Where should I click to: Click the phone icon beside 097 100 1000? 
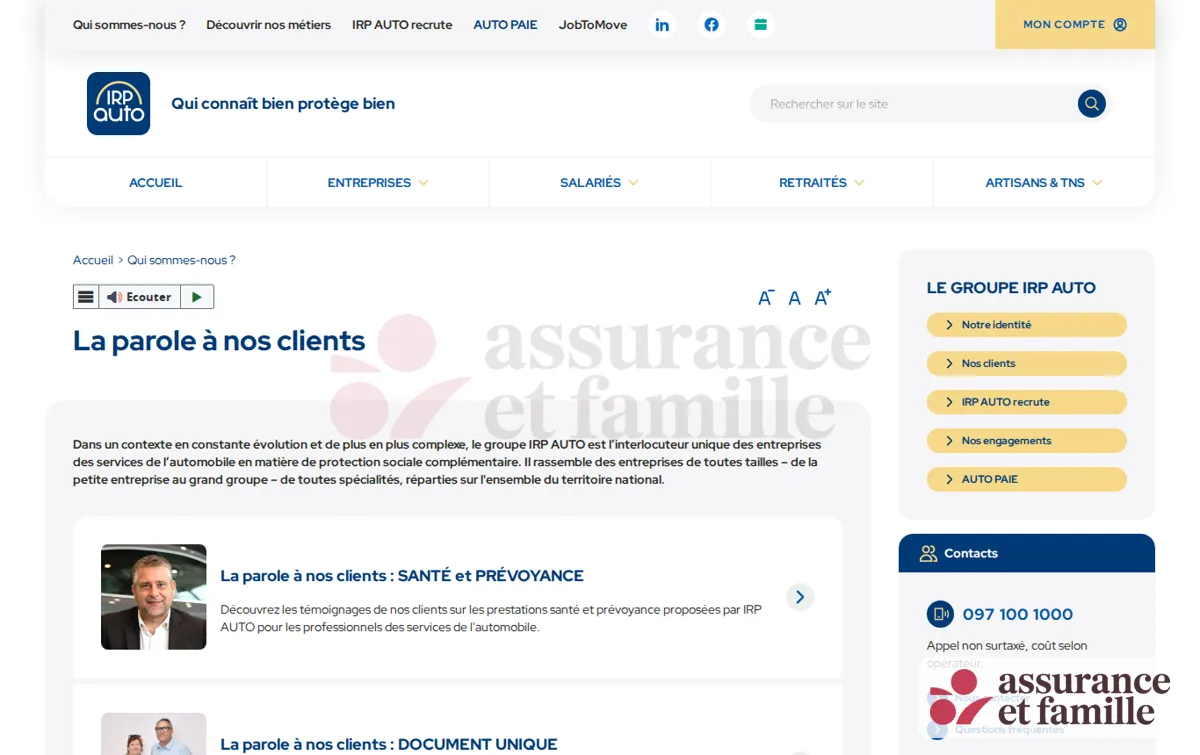point(940,614)
